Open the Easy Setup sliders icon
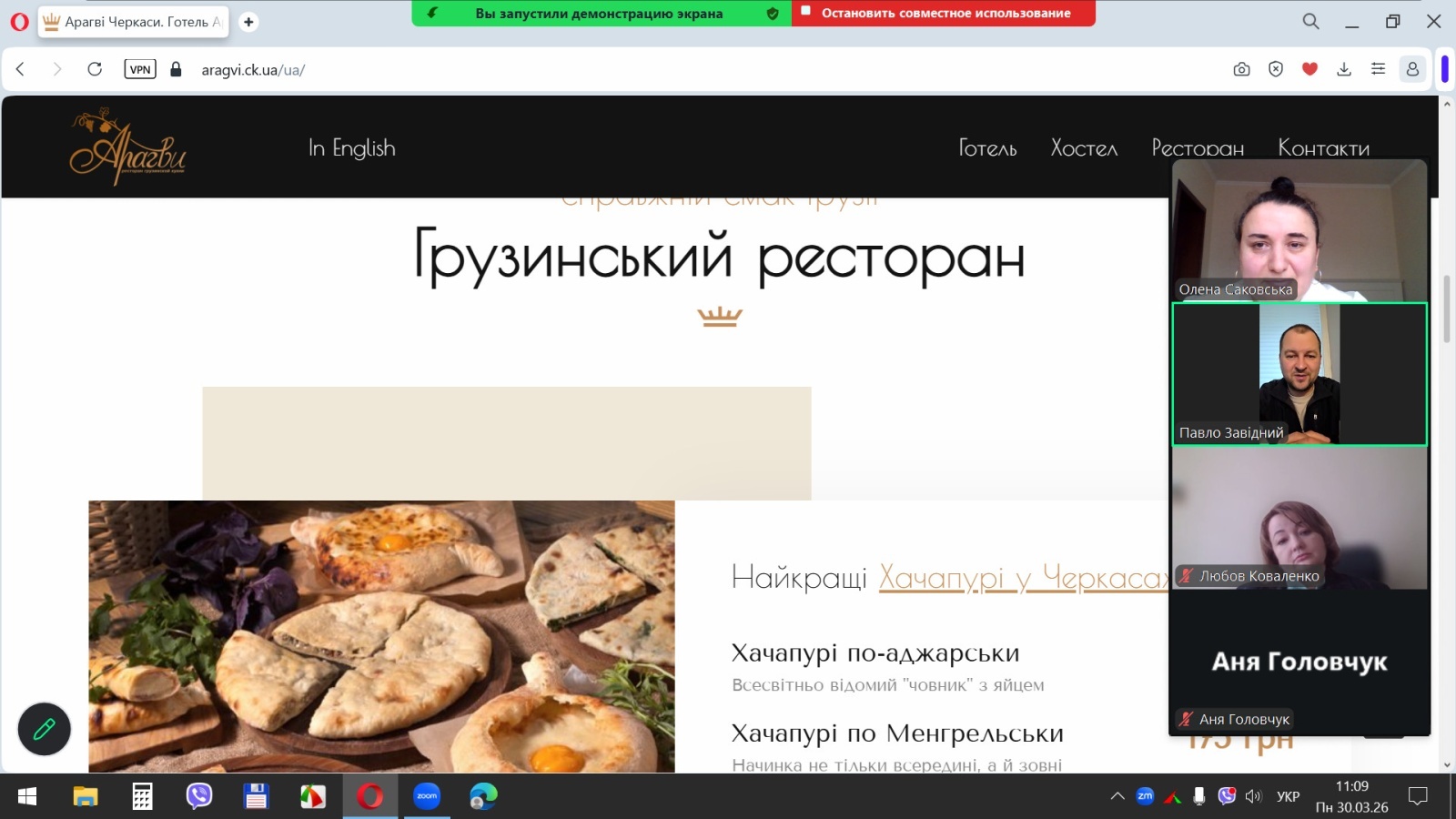The height and width of the screenshot is (819, 1456). click(x=1378, y=69)
